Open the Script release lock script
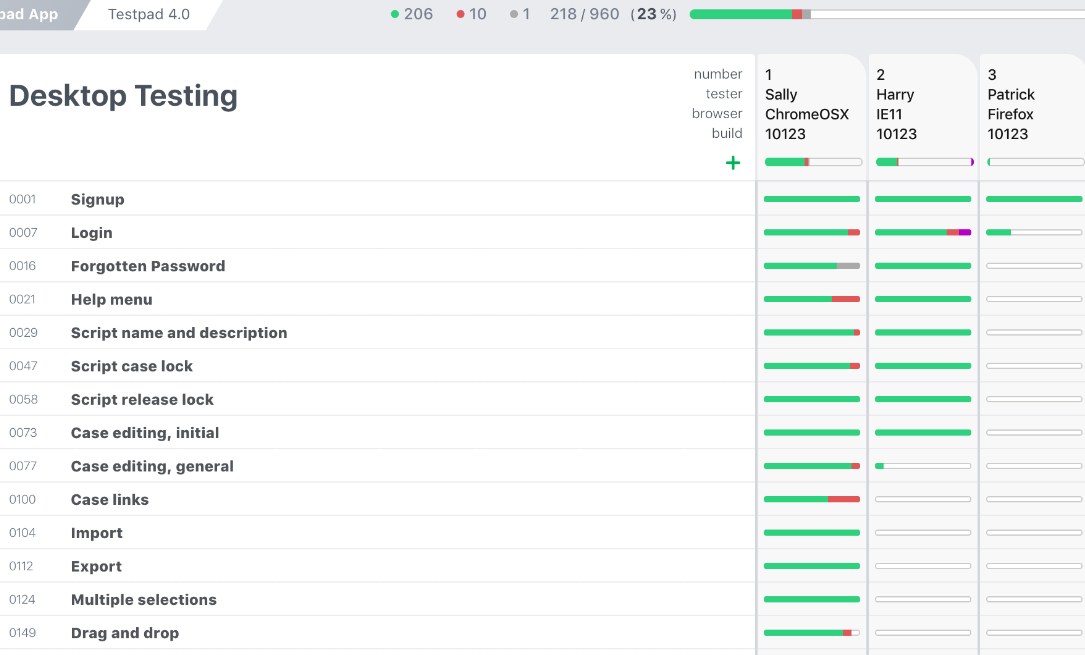 [142, 400]
